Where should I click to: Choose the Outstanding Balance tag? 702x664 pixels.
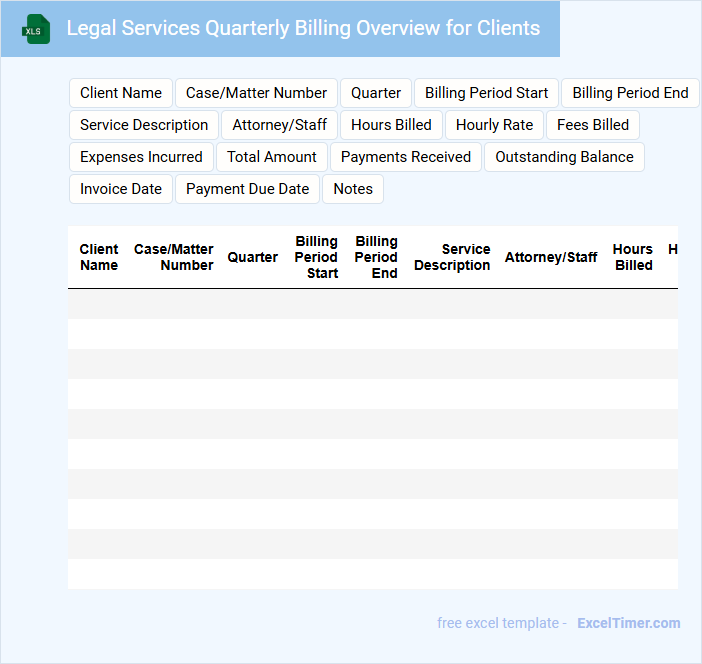[x=564, y=157]
